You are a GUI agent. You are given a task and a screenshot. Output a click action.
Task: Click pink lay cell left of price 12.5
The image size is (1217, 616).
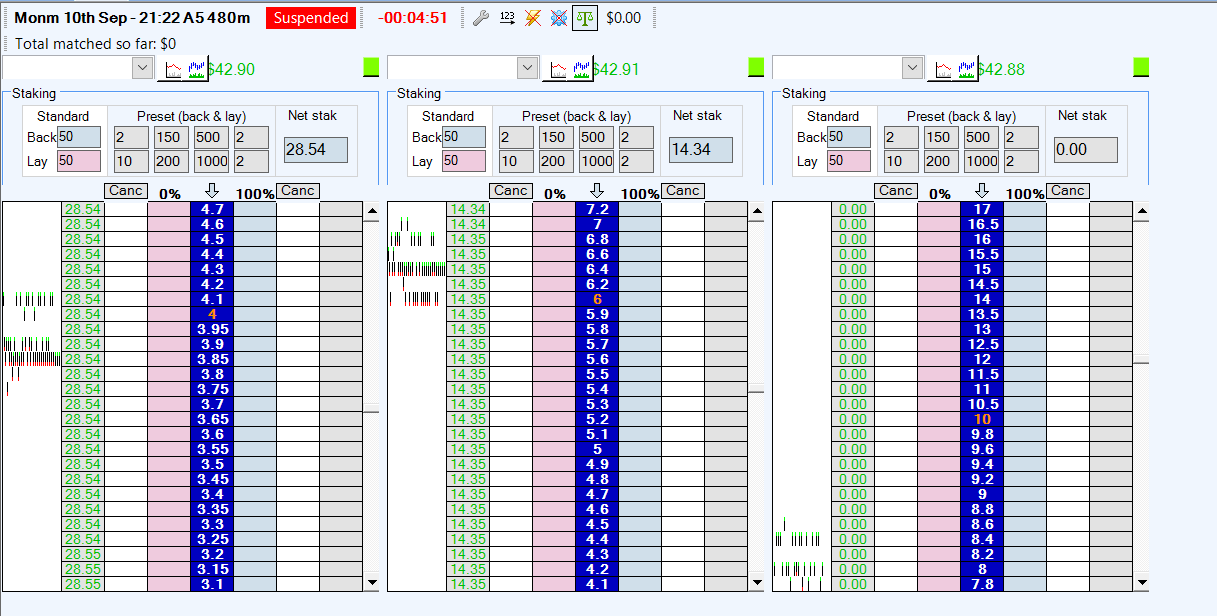[939, 344]
